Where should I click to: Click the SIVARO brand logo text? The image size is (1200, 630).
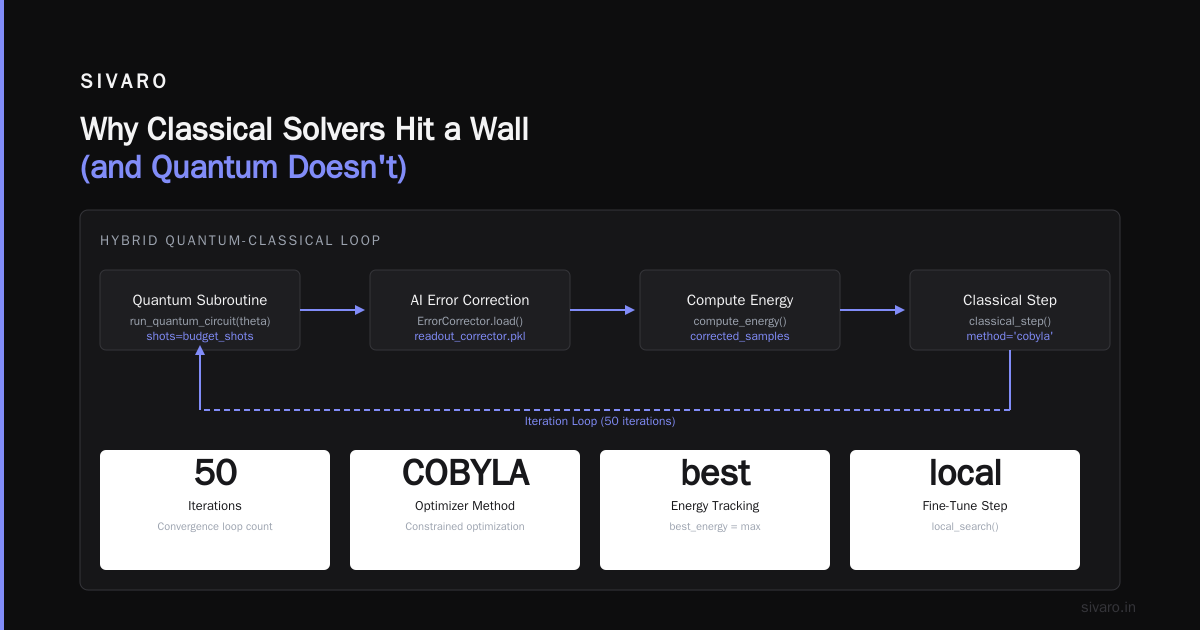tap(124, 82)
